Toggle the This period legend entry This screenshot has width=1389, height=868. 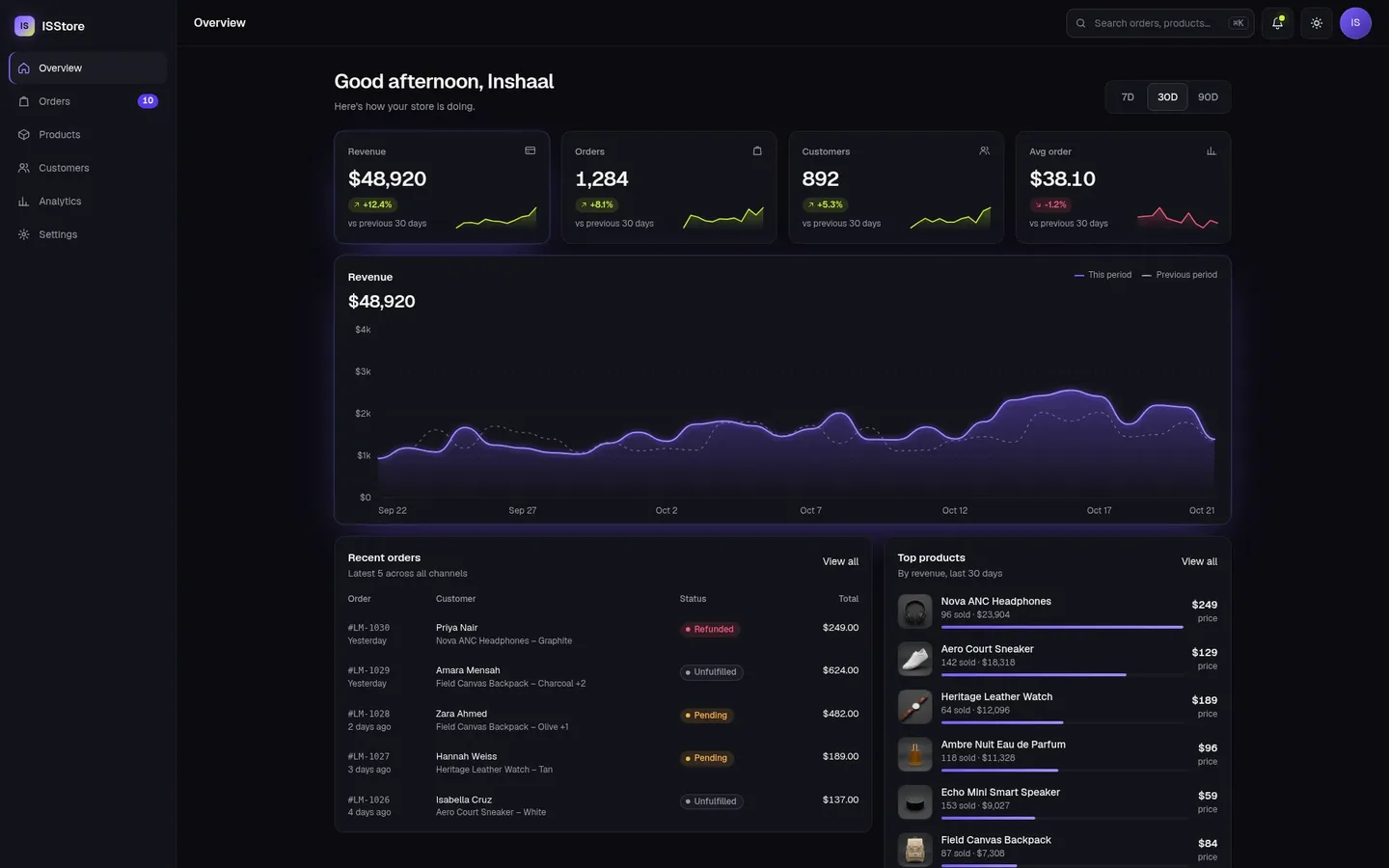pos(1103,275)
